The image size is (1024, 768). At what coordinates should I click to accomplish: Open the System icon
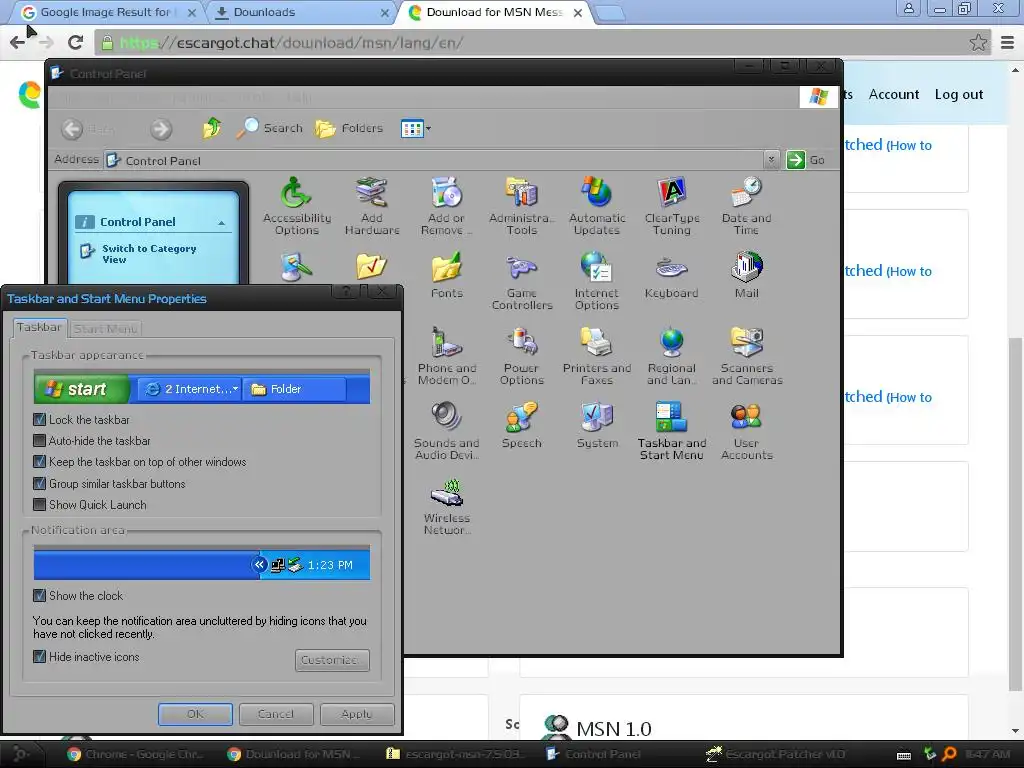pos(597,424)
